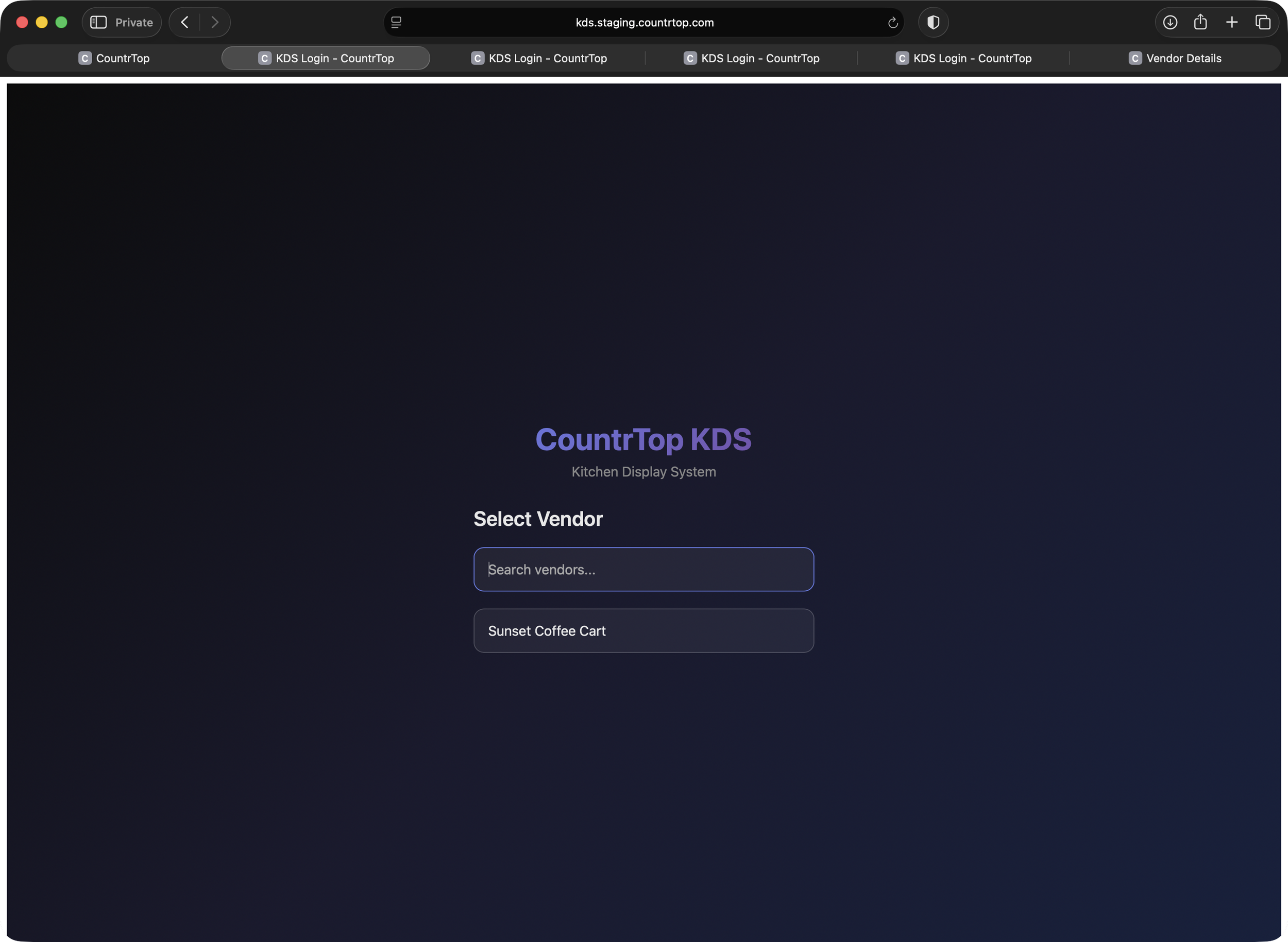Click the address bar showing kds.staging.countrtop.com
Screen dimensions: 1288x942
[x=644, y=22]
